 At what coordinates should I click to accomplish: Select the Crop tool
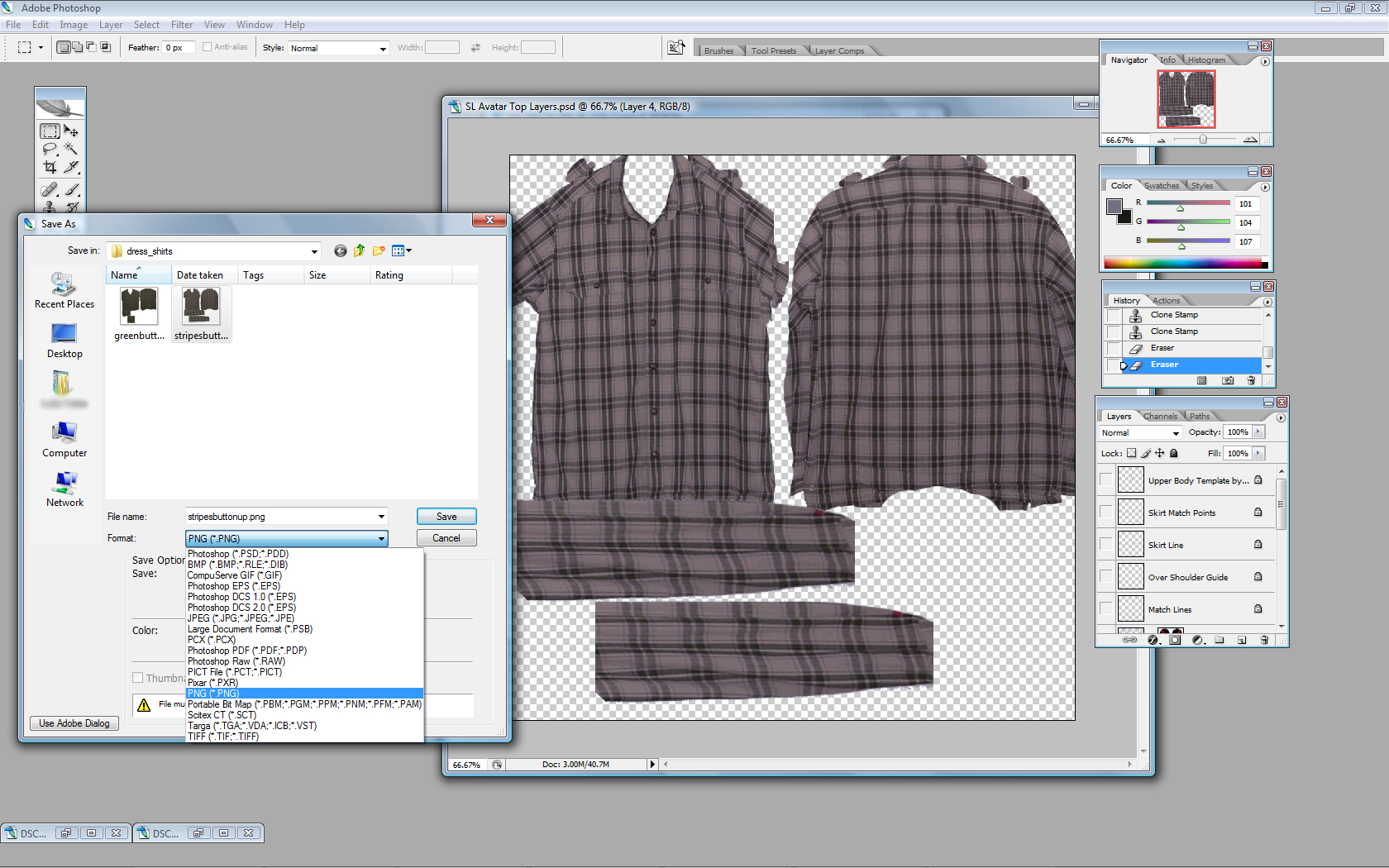coord(50,167)
